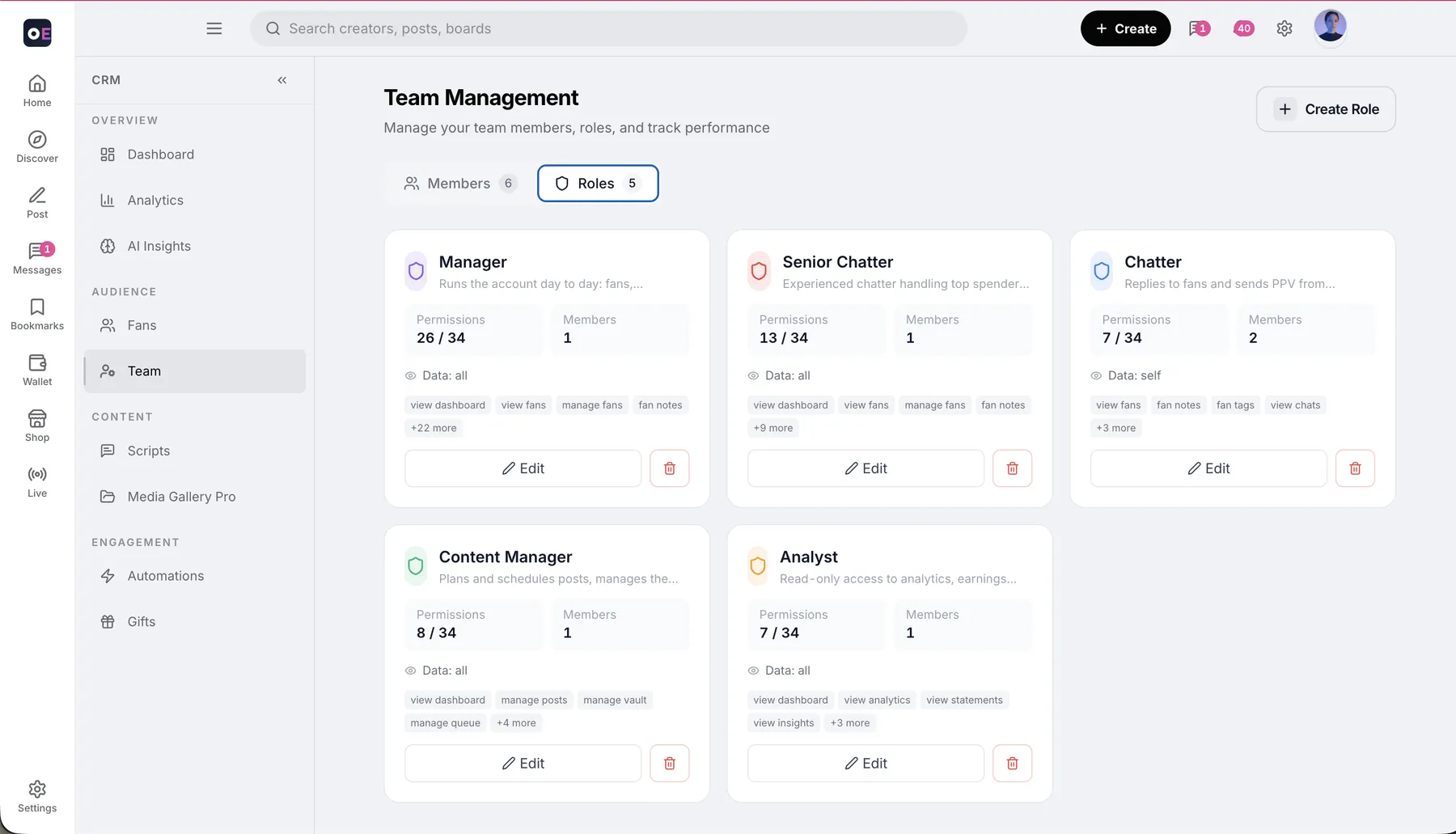Open Bookmarks from the left rail
1456x834 pixels.
coord(37,315)
